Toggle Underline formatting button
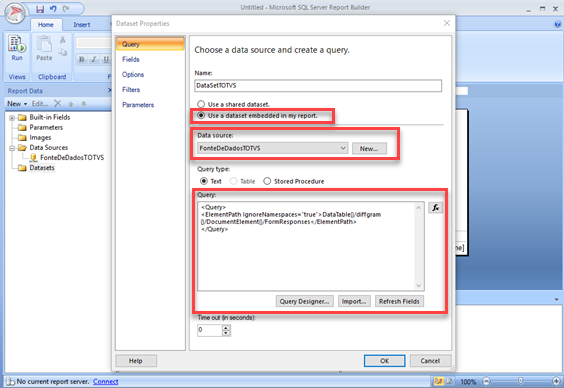 (x=106, y=60)
